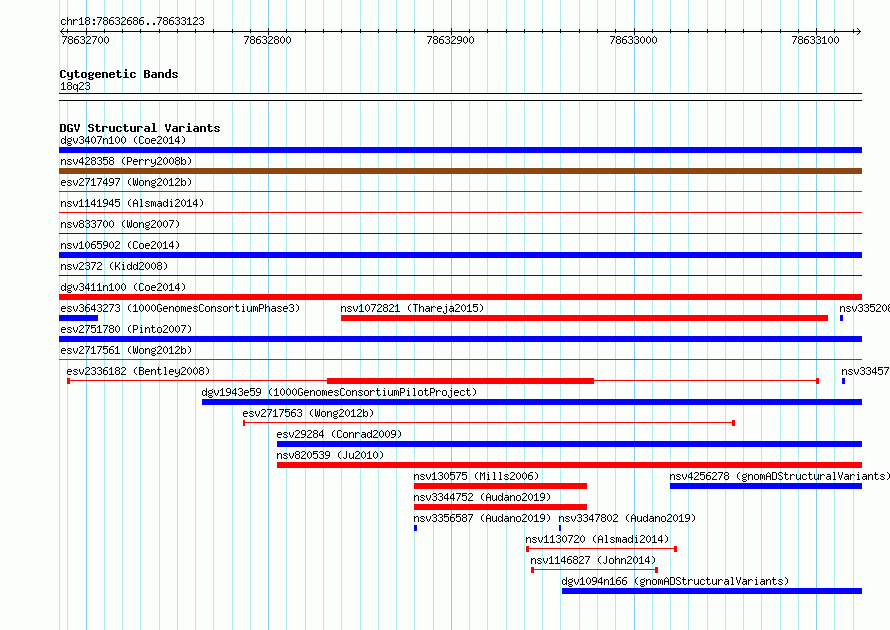The image size is (890, 630).
Task: Select the thin red nsv1146827 line
Action: [x=594, y=570]
